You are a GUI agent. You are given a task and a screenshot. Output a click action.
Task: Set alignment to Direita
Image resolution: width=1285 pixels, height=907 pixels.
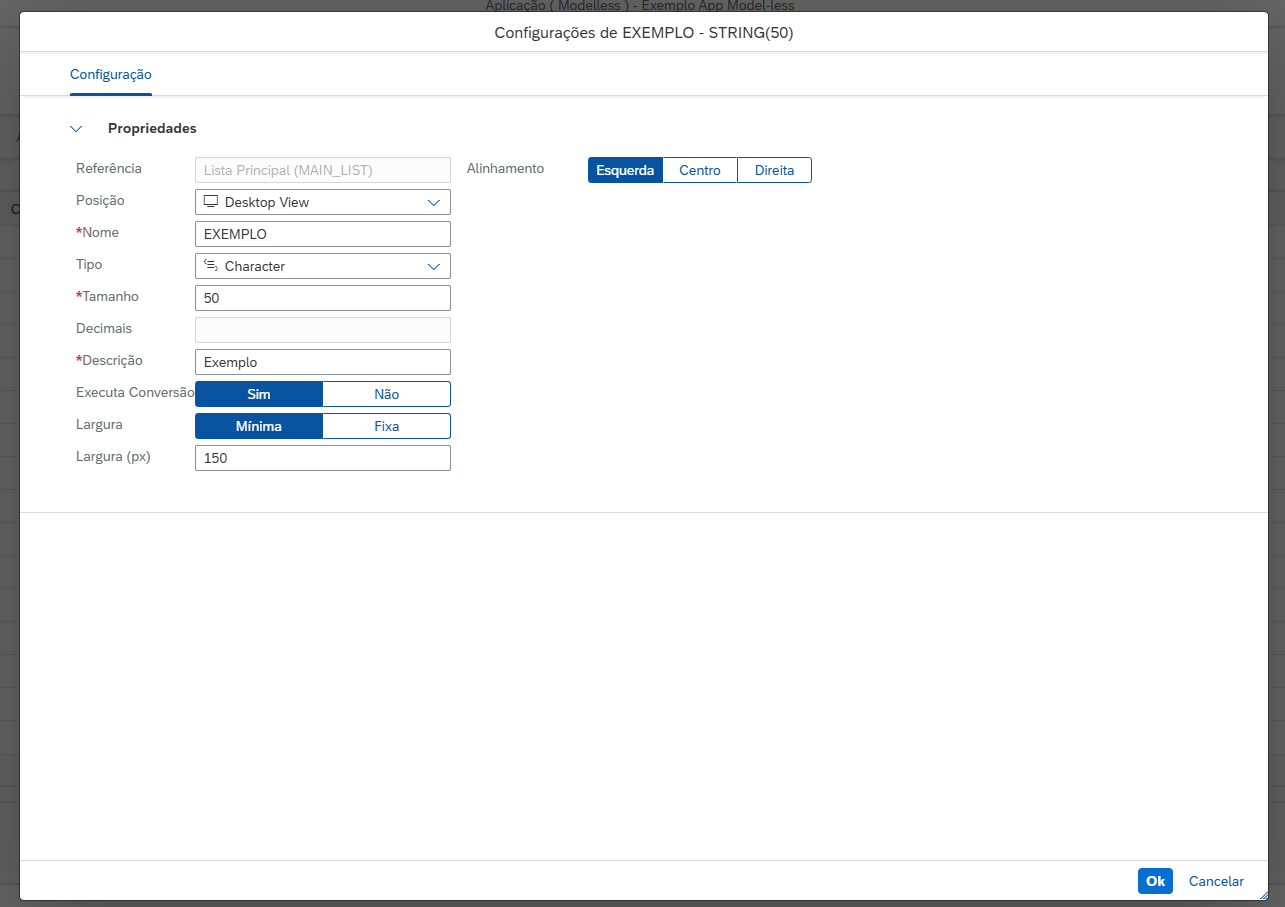pos(774,170)
